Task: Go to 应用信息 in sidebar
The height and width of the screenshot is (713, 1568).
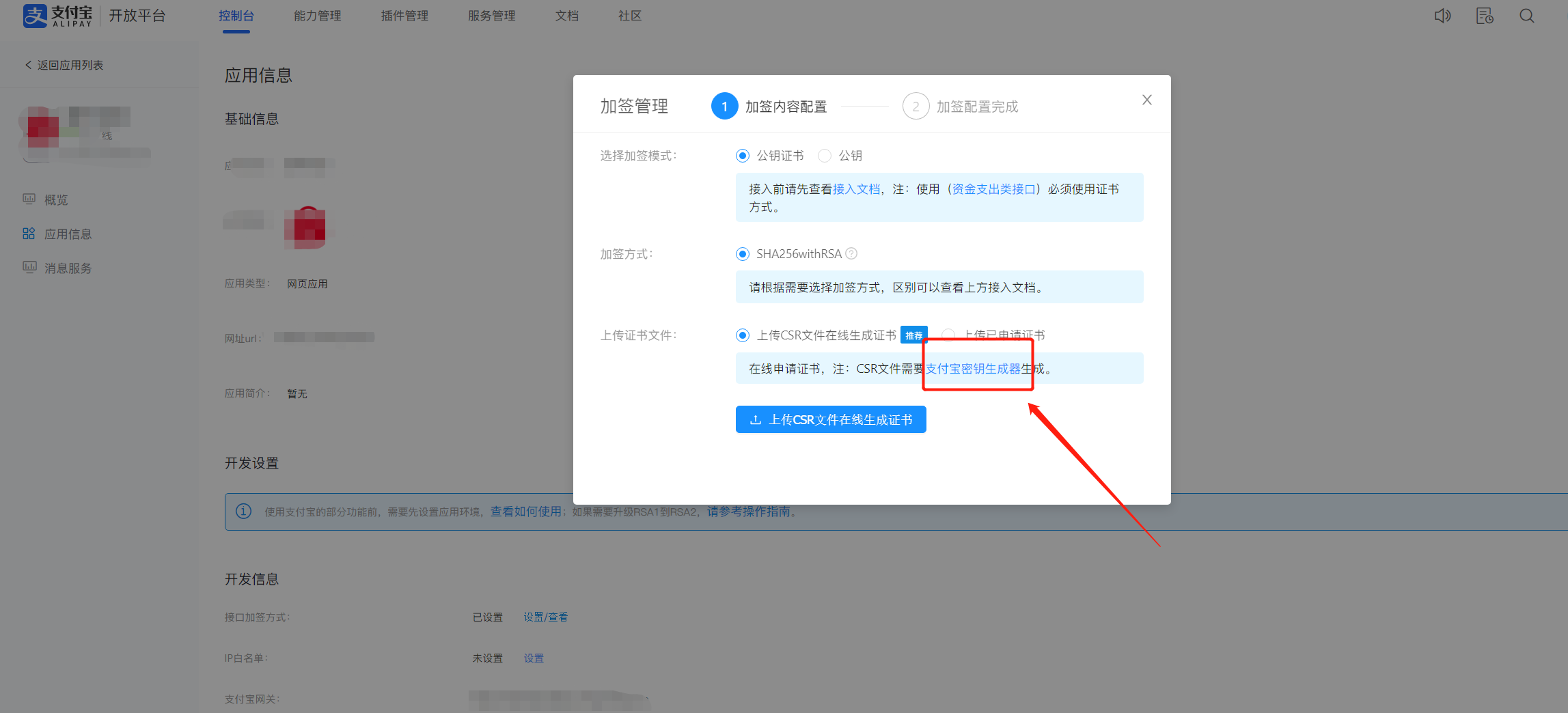Action: pyautogui.click(x=68, y=234)
